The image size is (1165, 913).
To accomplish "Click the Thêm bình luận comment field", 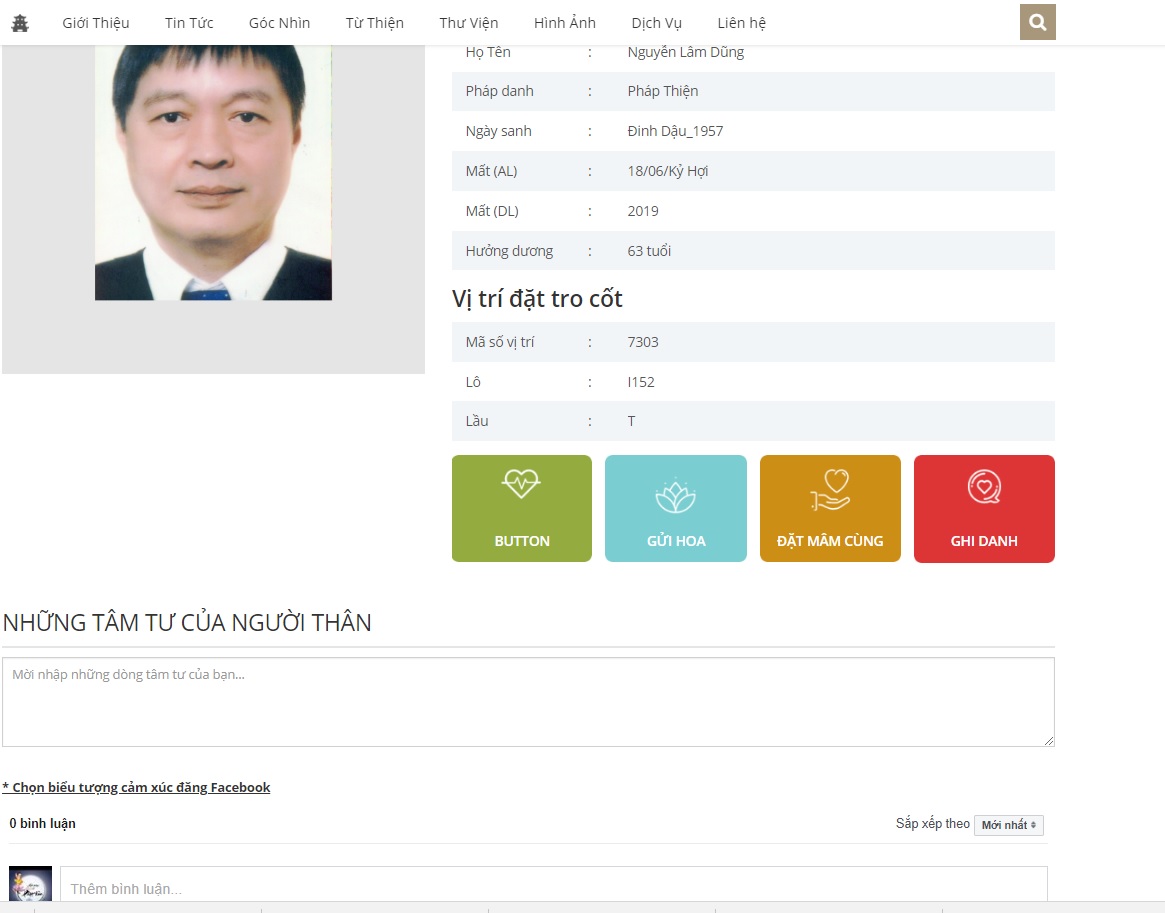I will pos(553,888).
